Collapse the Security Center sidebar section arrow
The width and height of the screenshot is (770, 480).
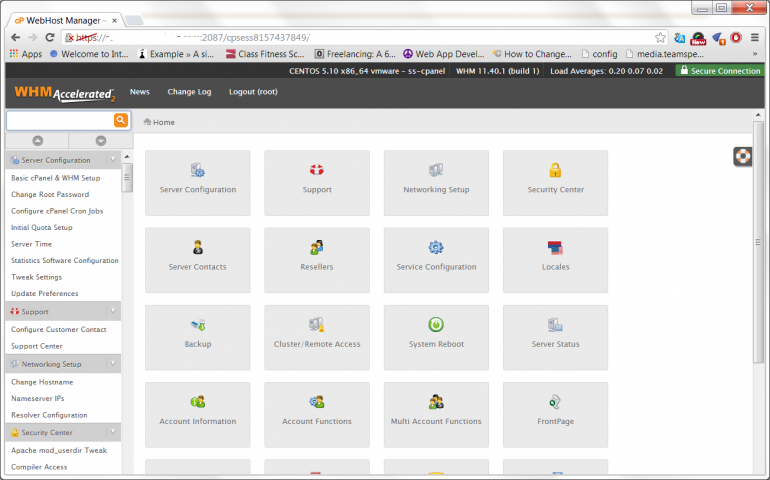(113, 432)
